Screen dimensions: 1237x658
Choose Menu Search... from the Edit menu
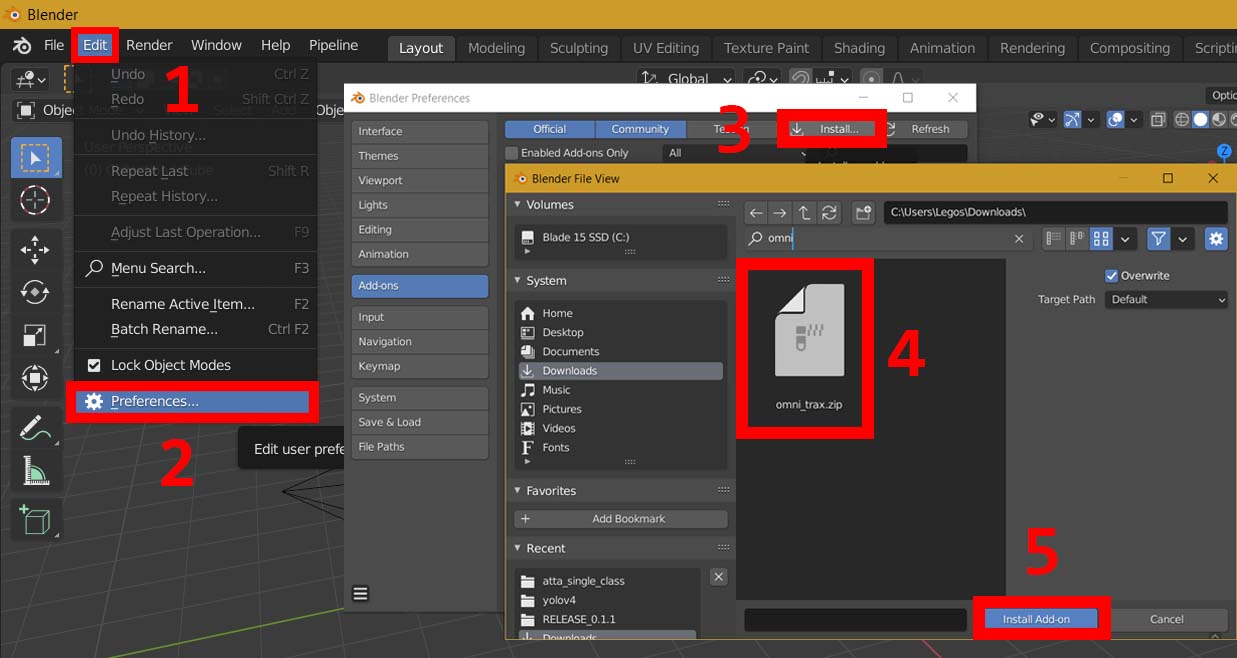tap(196, 268)
